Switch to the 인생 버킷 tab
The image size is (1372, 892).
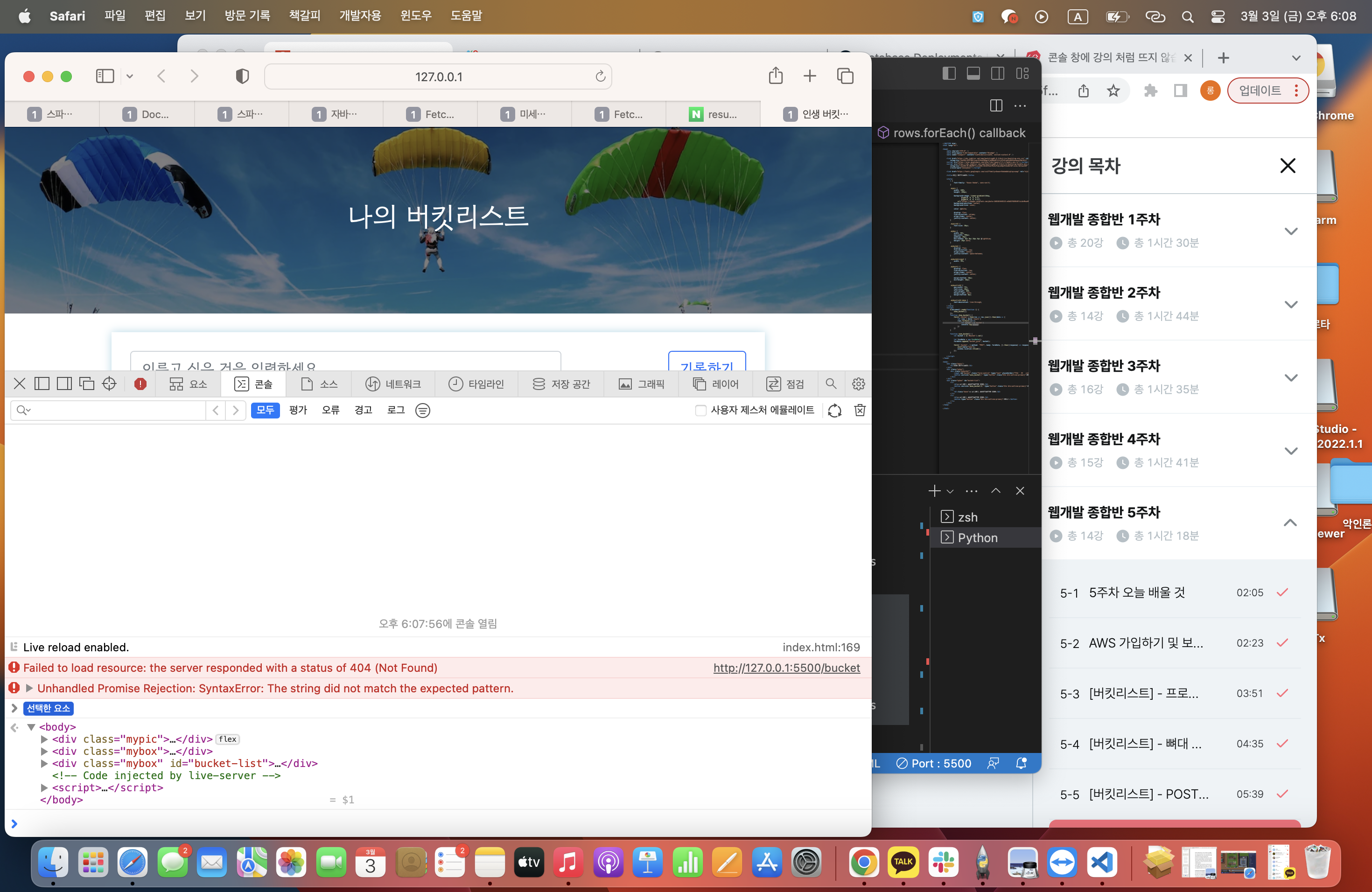[816, 114]
